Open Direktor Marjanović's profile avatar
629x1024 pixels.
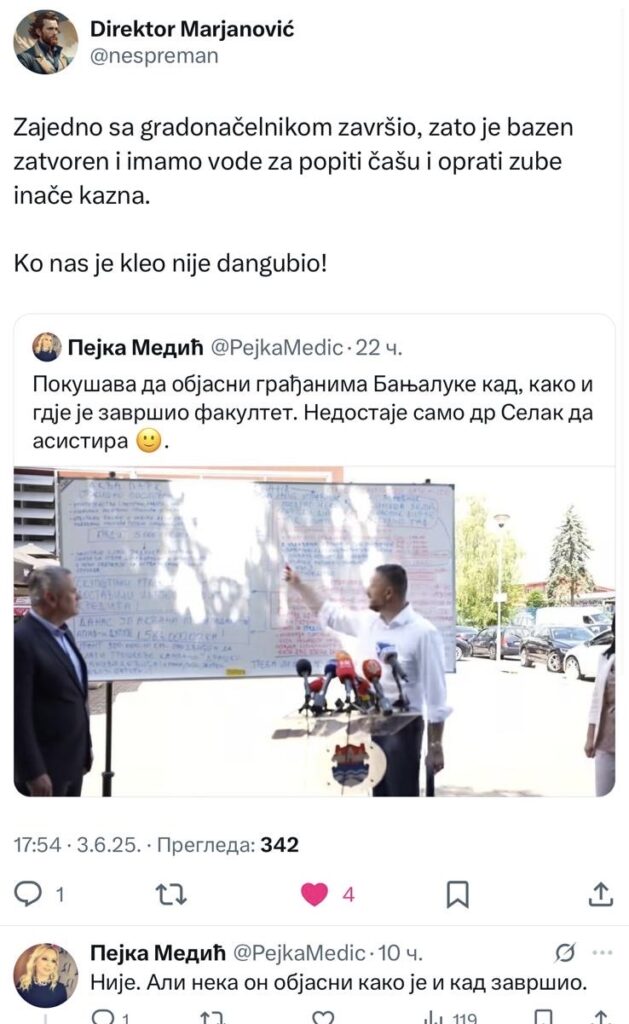click(46, 42)
